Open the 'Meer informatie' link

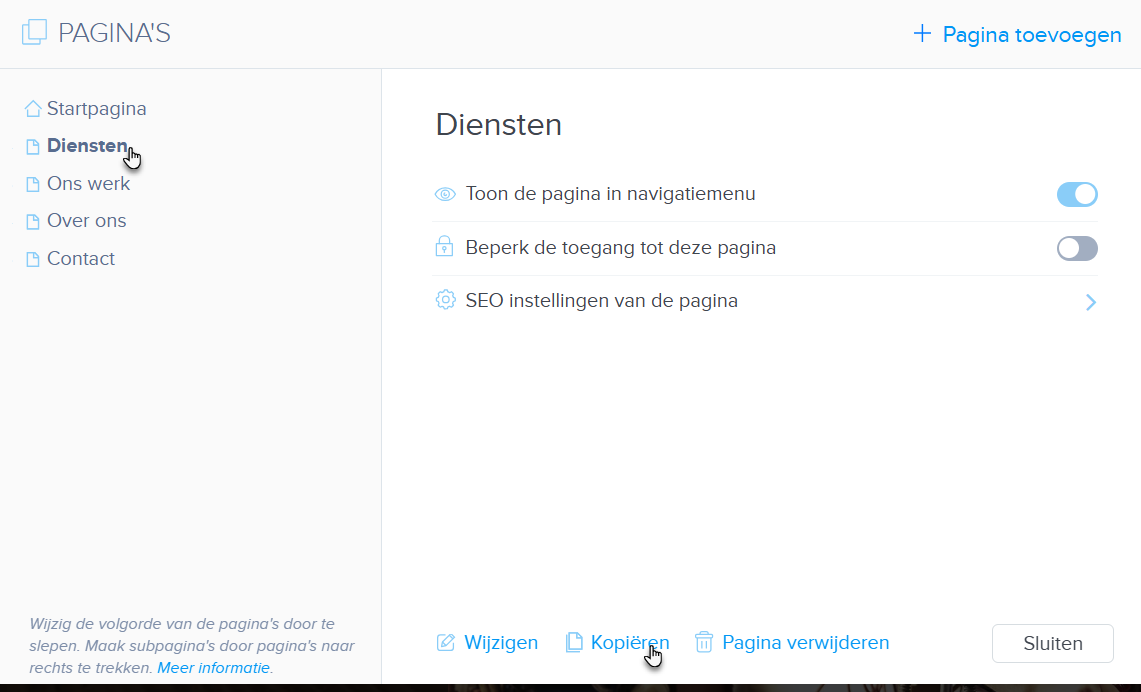click(214, 668)
